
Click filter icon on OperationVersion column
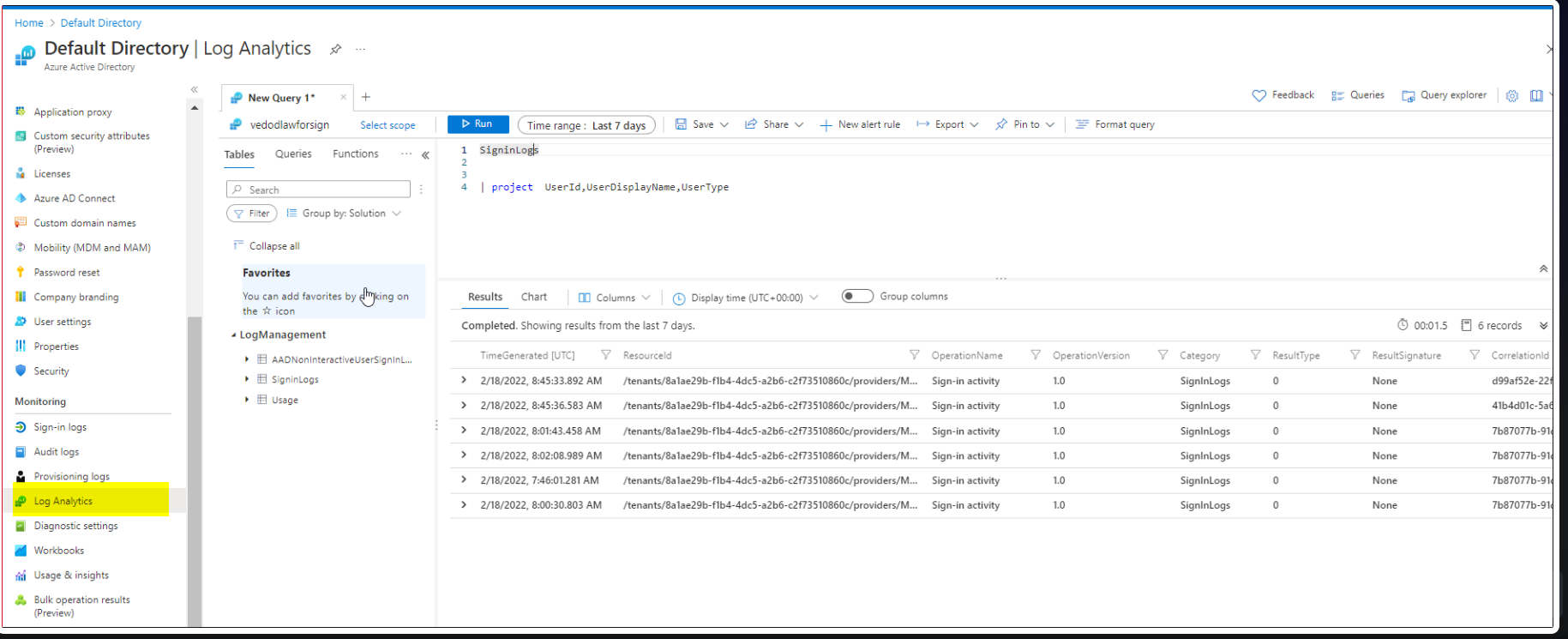[1162, 355]
